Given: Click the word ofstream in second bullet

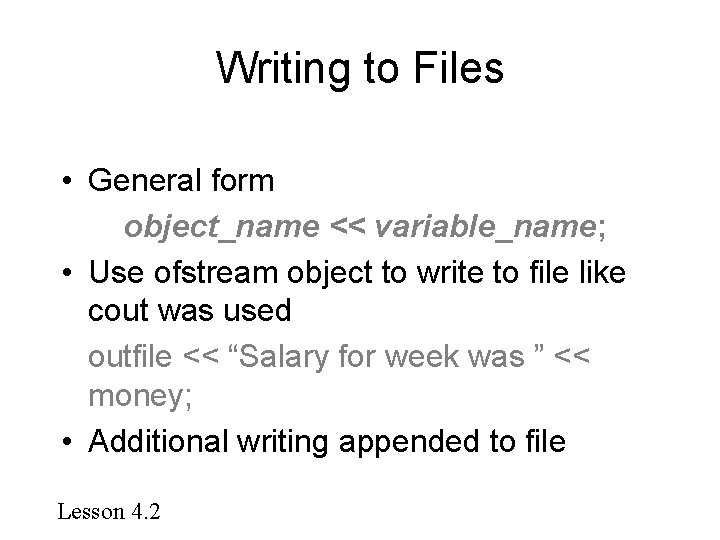Looking at the screenshot, I should [x=215, y=272].
